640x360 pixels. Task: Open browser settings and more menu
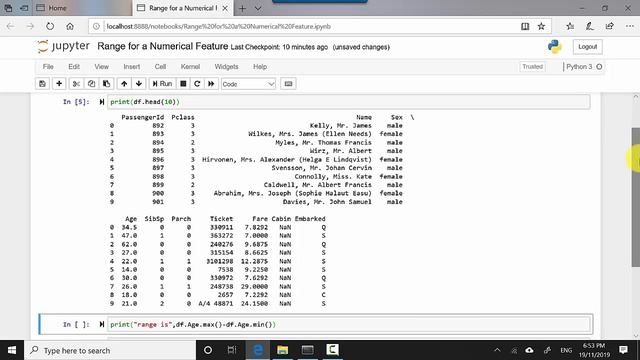pyautogui.click(x=629, y=26)
